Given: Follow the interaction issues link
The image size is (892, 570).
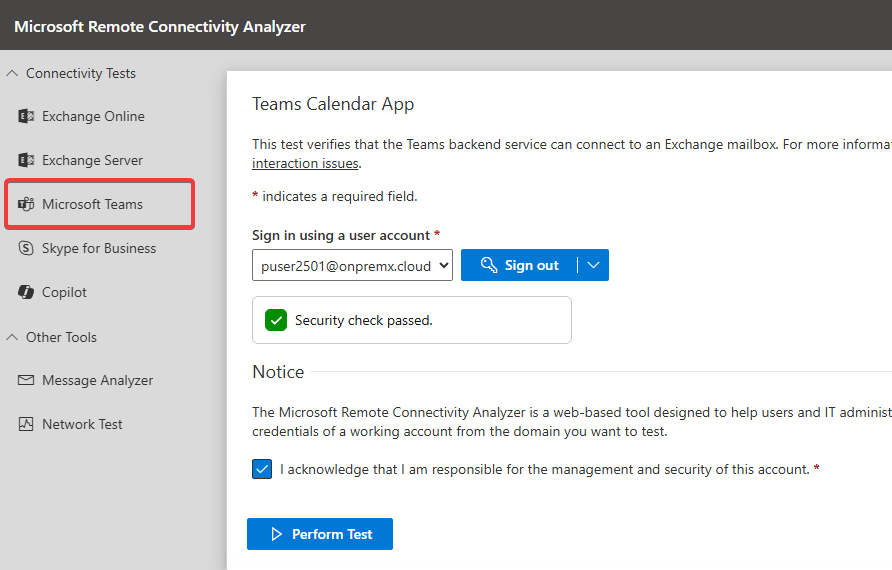Looking at the screenshot, I should pyautogui.click(x=305, y=163).
